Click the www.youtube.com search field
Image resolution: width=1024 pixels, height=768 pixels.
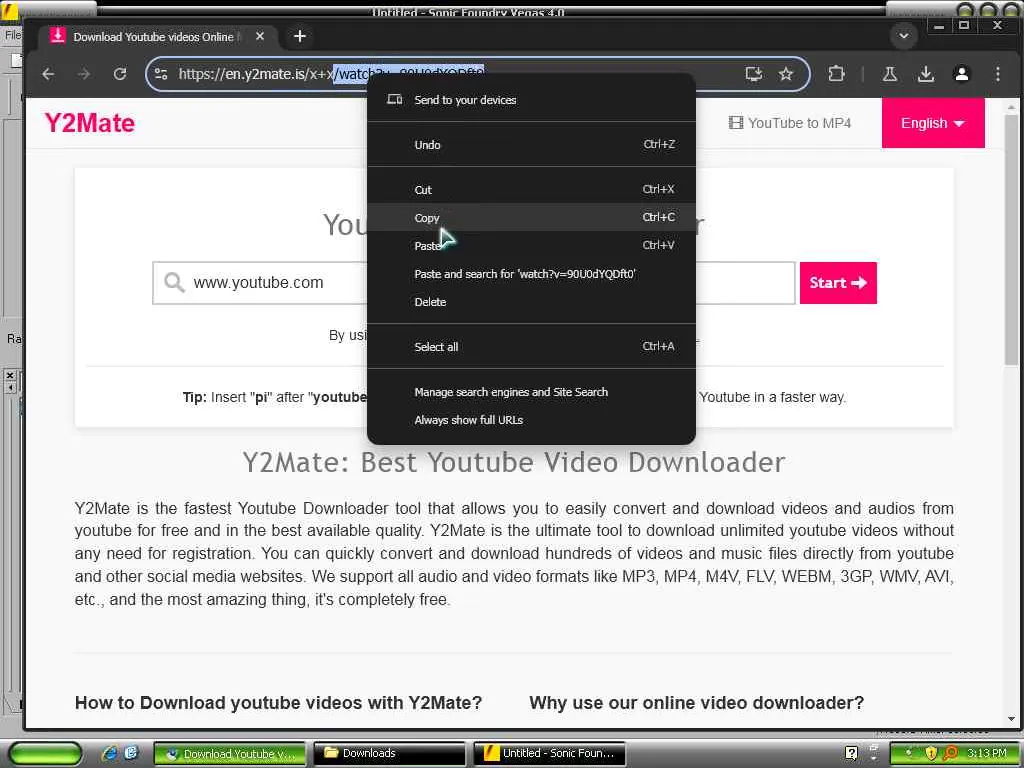473,283
